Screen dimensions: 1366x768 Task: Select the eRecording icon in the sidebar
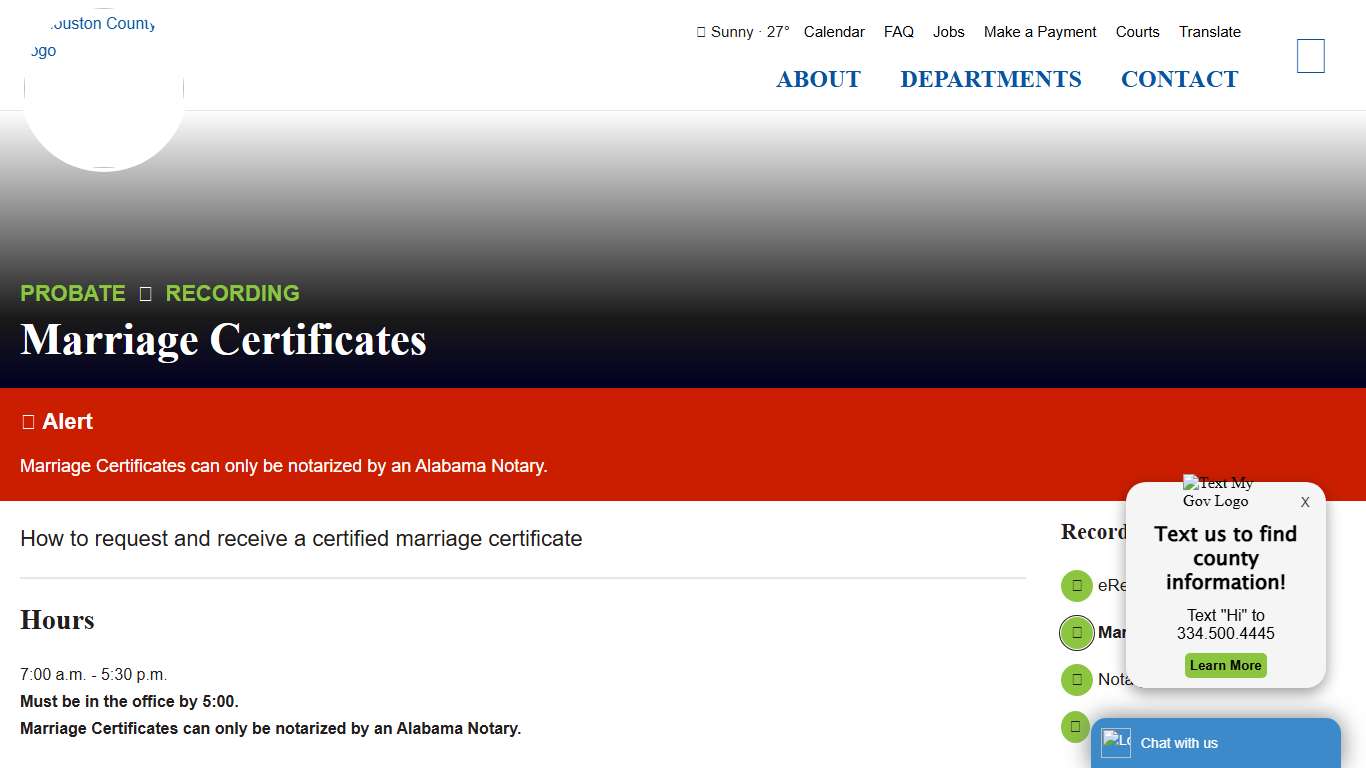[1076, 585]
